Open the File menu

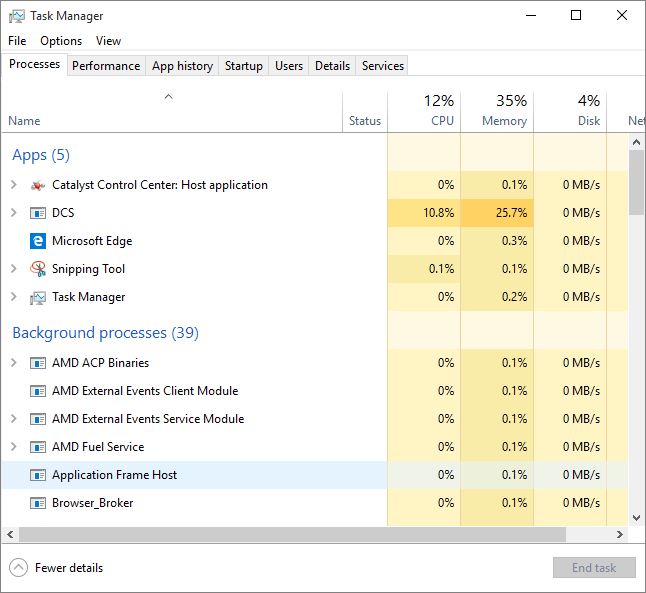17,41
